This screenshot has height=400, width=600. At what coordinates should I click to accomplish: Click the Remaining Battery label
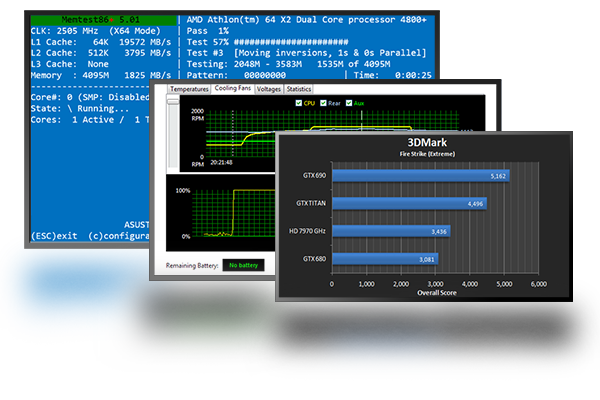[192, 265]
